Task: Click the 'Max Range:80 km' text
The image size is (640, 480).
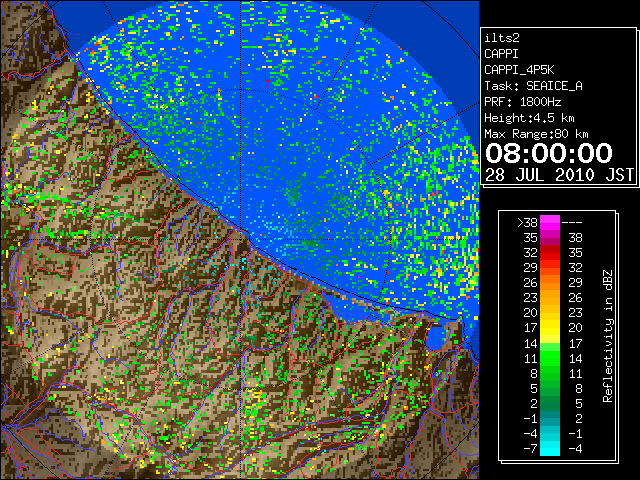Action: (x=536, y=134)
